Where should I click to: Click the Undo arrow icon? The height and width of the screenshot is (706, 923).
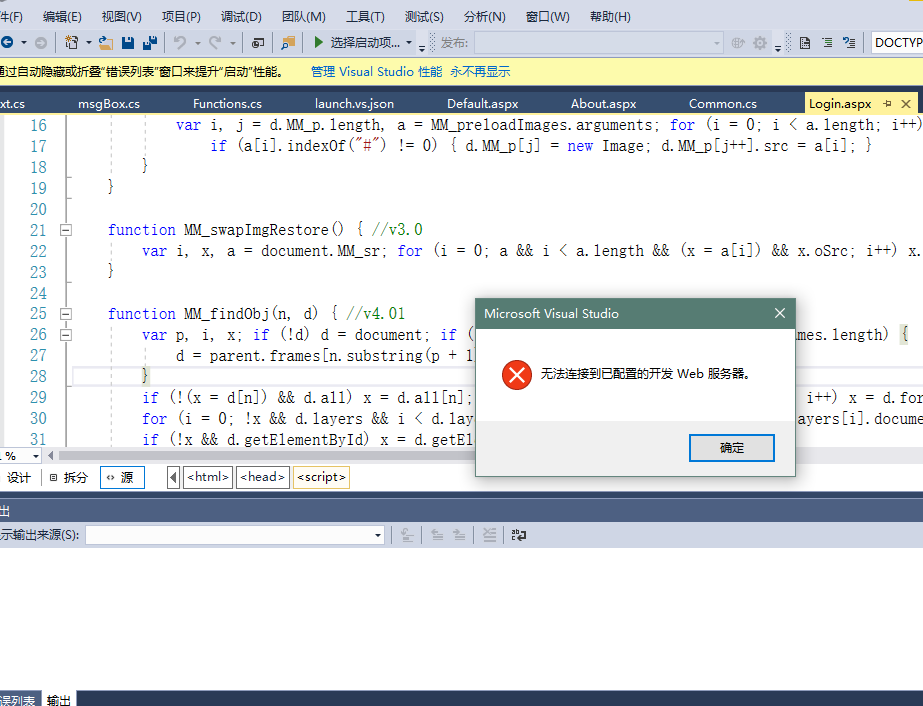(180, 42)
